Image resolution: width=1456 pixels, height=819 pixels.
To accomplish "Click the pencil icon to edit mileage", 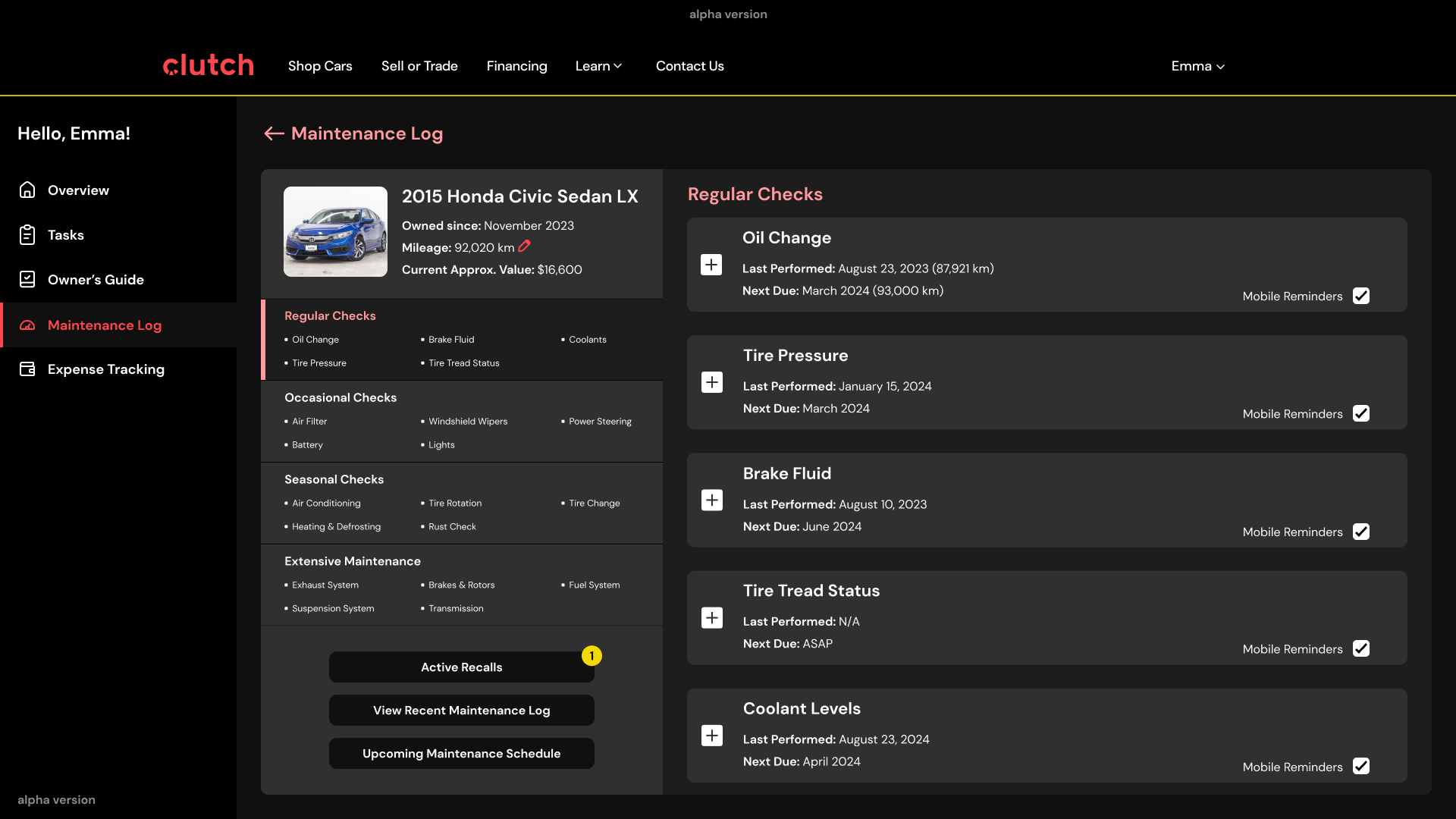I will 524,246.
